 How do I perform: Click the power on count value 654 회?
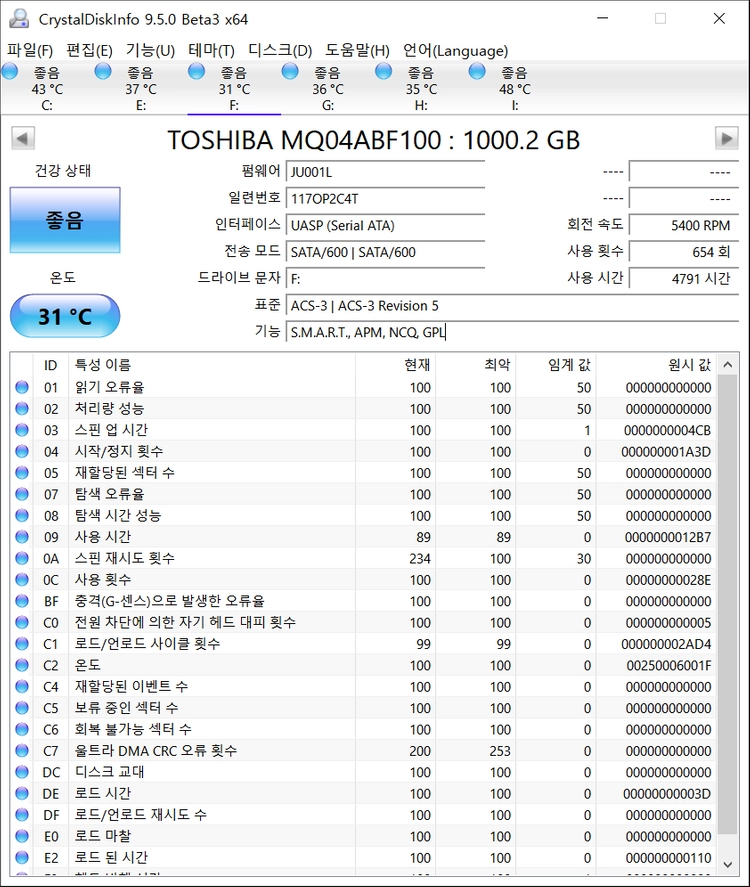(x=684, y=252)
